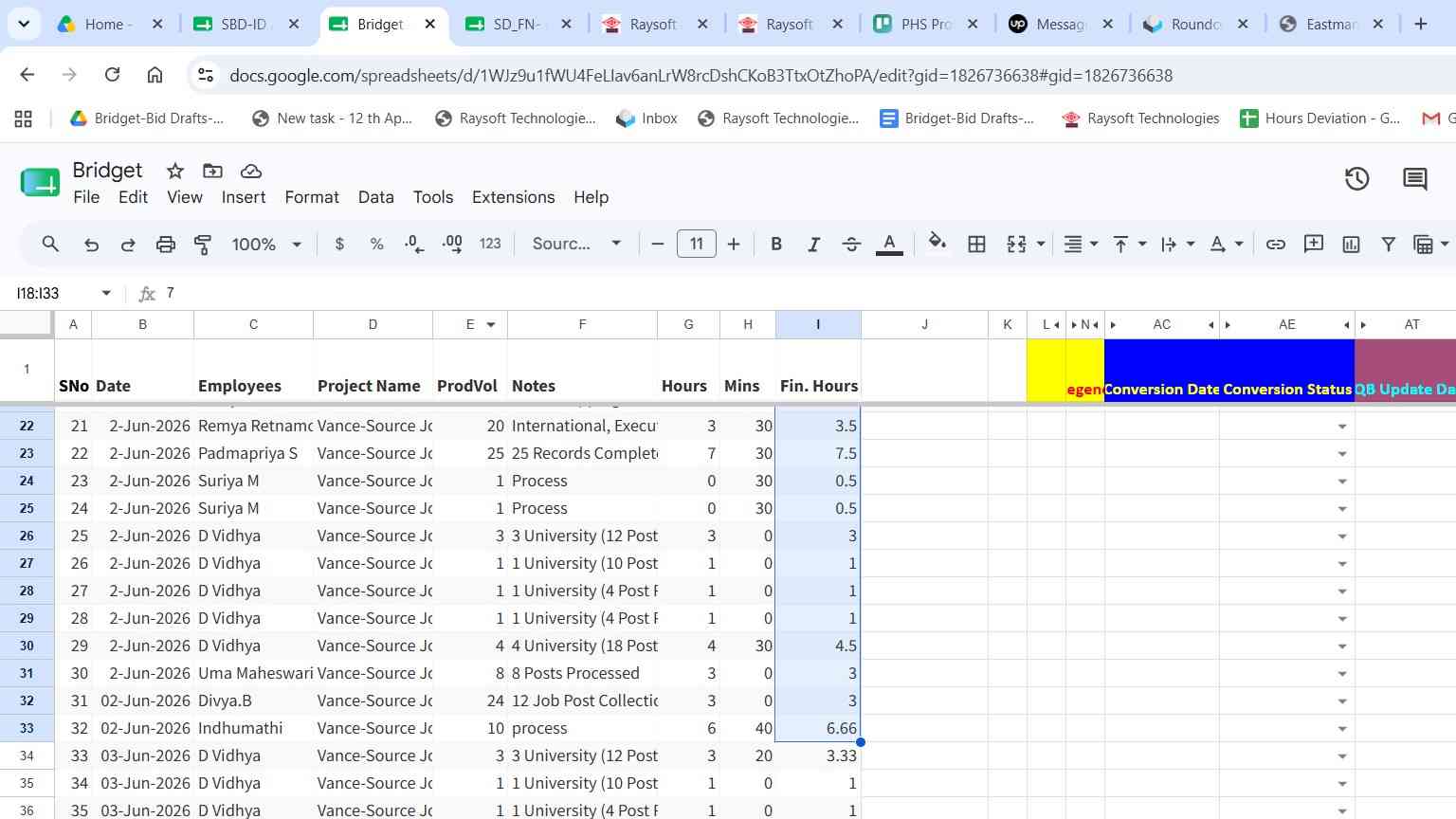Click the merge cells icon
Viewport: 1456px width, 819px height.
(x=1016, y=244)
